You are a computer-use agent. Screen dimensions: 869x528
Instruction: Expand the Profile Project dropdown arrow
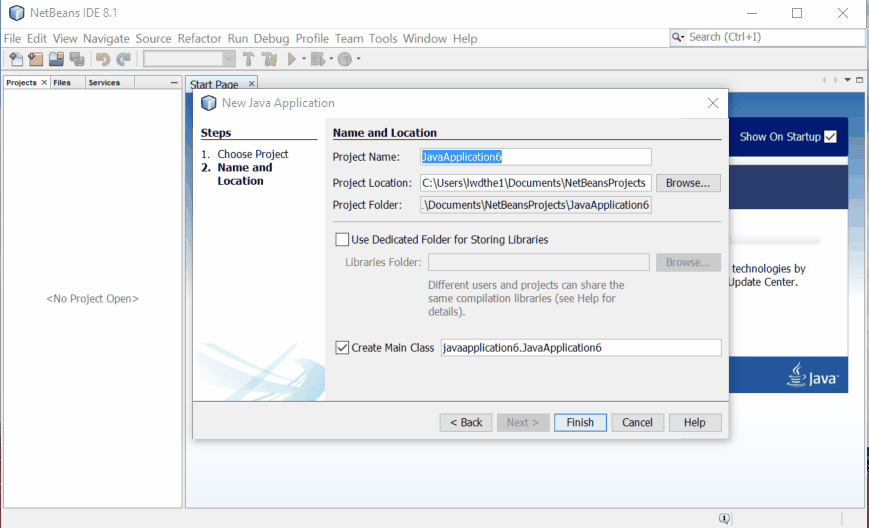point(359,59)
